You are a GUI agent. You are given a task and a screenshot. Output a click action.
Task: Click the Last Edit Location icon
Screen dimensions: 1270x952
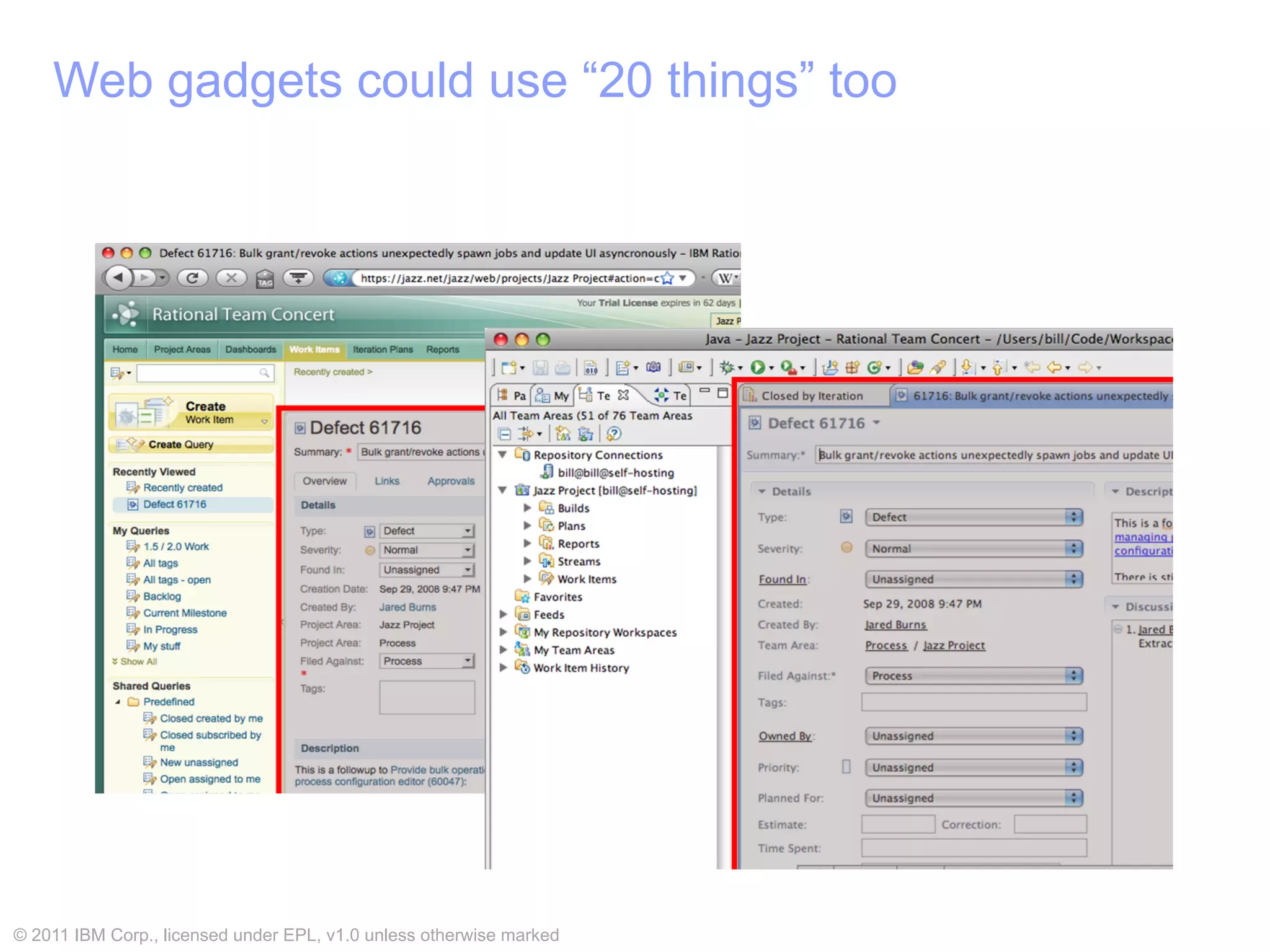click(x=1032, y=367)
